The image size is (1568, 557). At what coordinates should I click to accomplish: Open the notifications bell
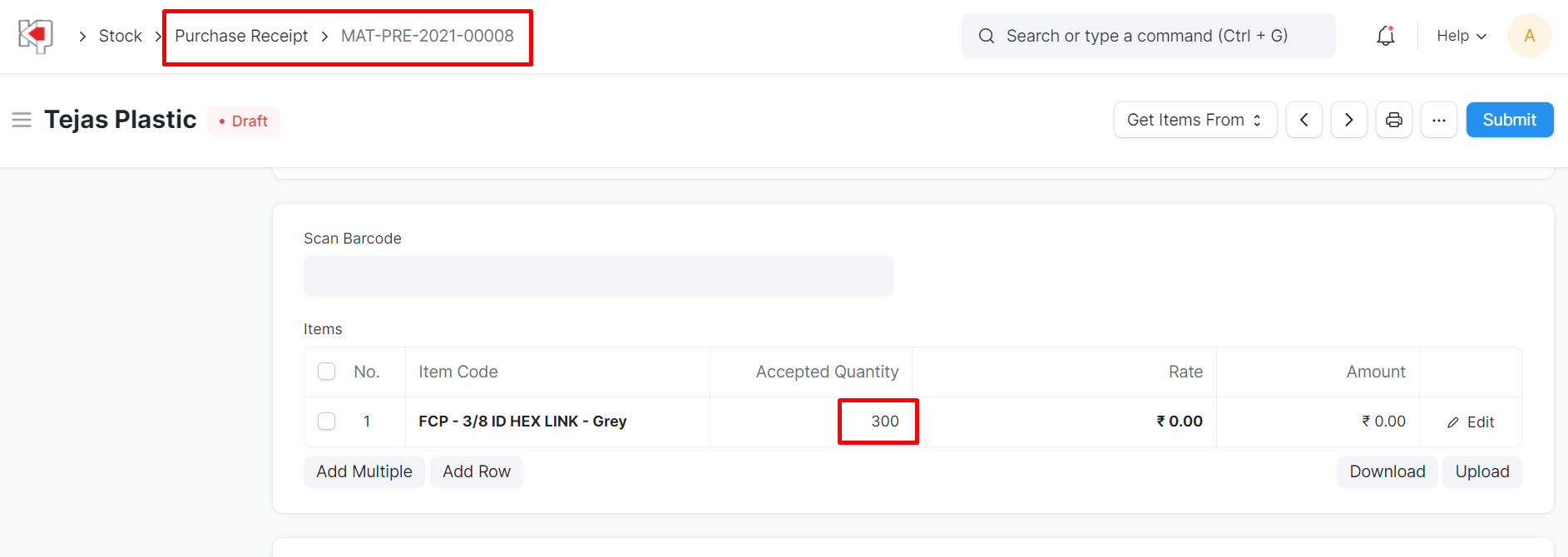(1385, 36)
